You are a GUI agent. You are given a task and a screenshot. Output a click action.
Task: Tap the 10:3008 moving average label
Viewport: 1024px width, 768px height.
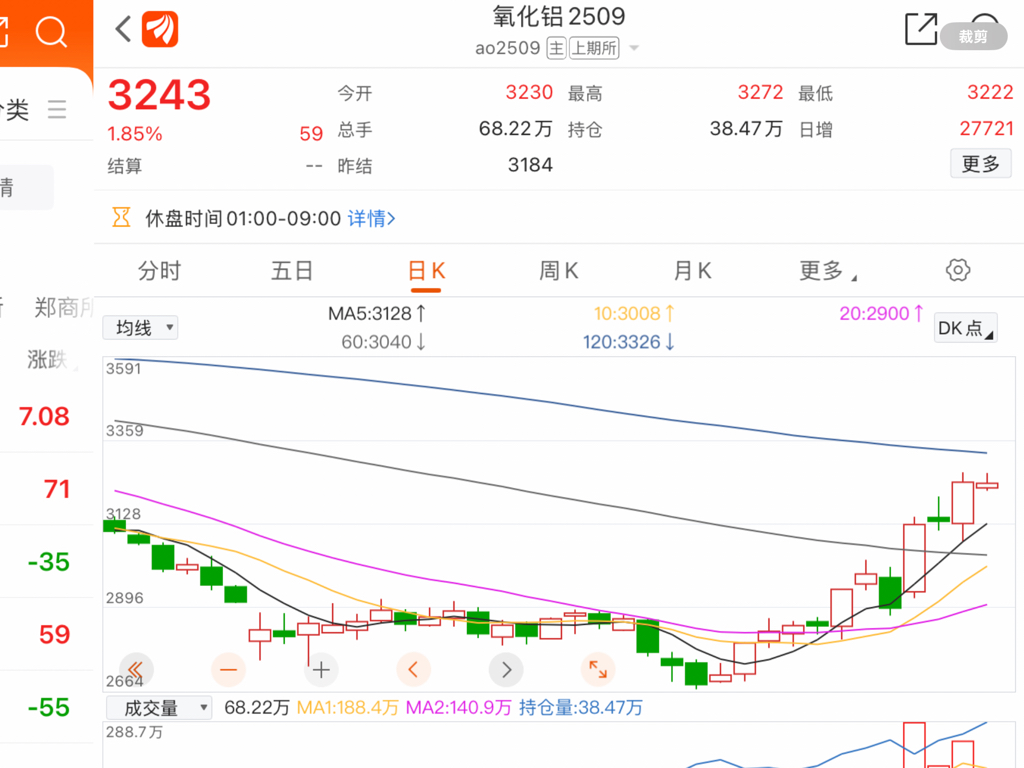coord(634,313)
